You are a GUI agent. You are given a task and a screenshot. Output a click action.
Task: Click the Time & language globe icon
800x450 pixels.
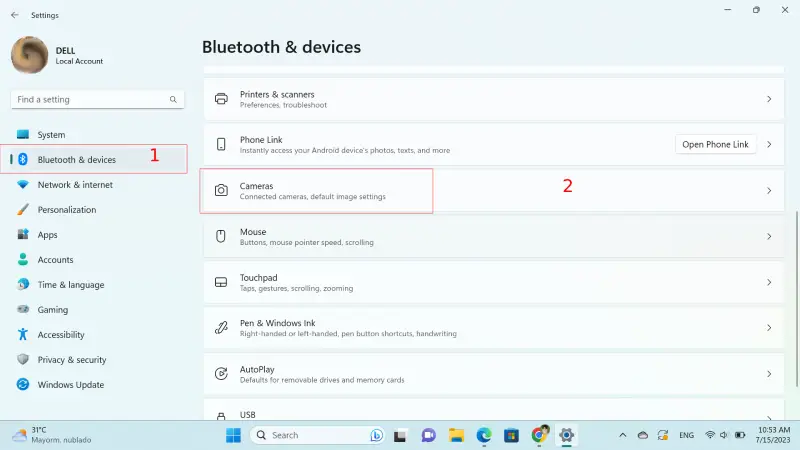coord(23,284)
